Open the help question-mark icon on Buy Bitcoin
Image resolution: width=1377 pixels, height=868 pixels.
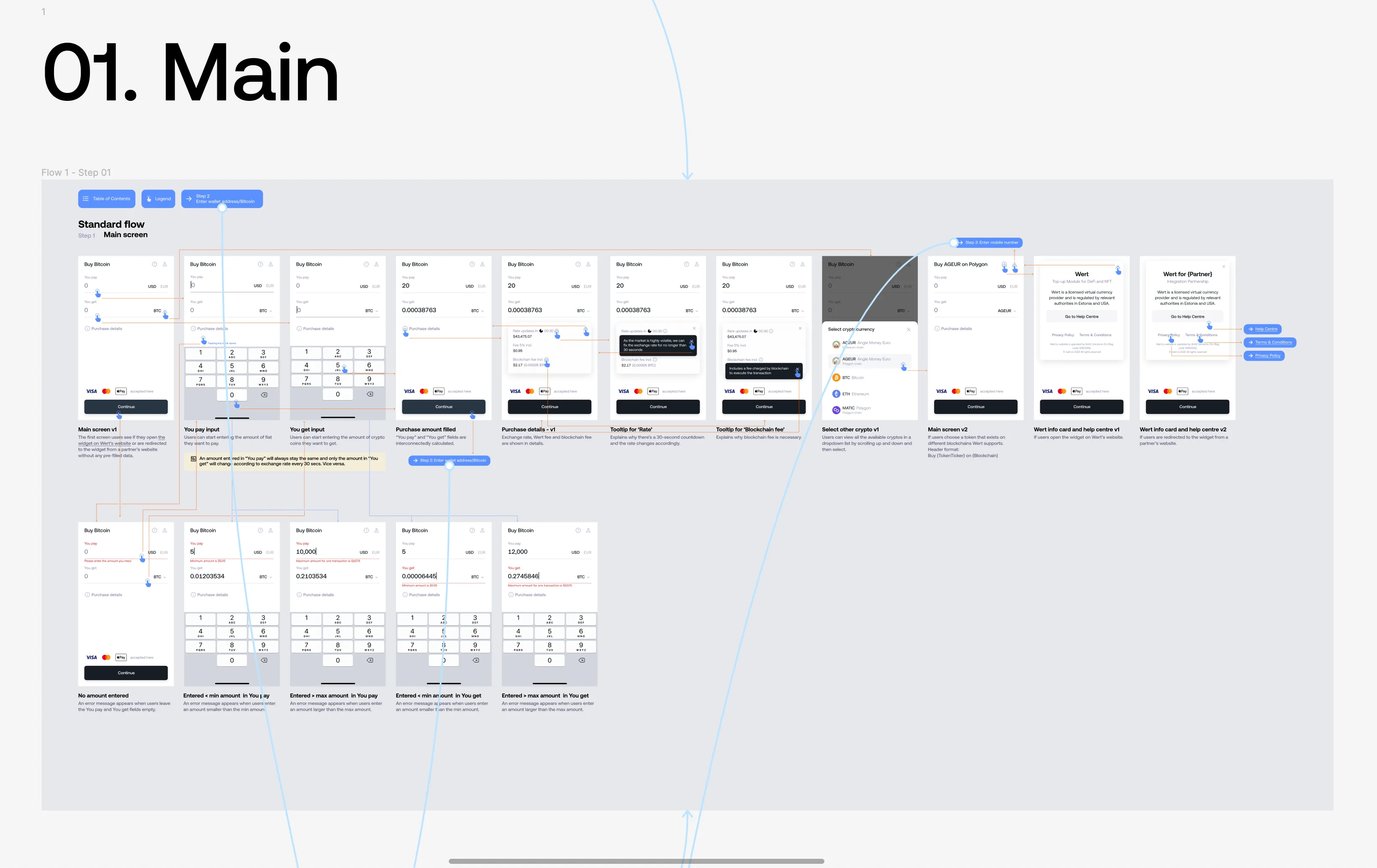pyautogui.click(x=154, y=264)
